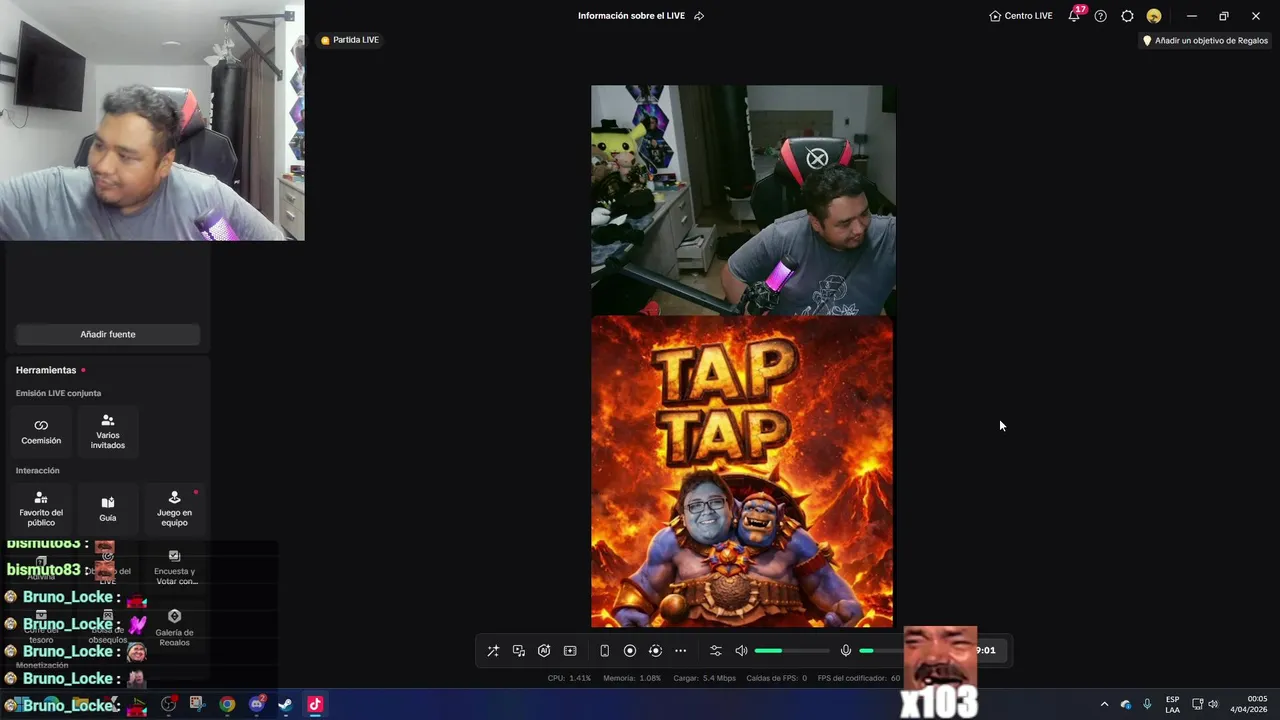This screenshot has width=1280, height=720.
Task: Click the dashed-circle replay capture icon
Action: coord(655,651)
